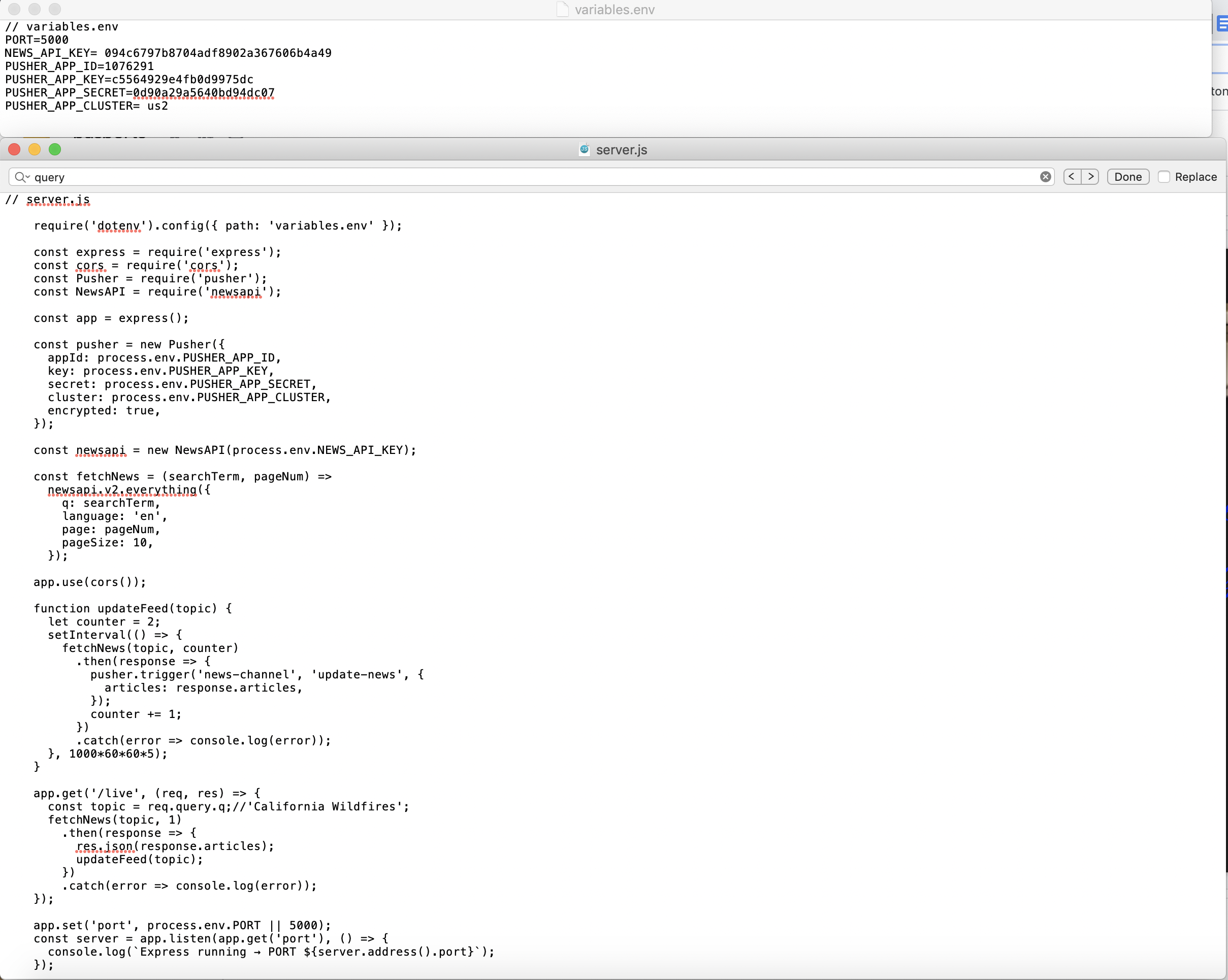Click into the find search field
The image size is (1228, 980).
[512, 177]
